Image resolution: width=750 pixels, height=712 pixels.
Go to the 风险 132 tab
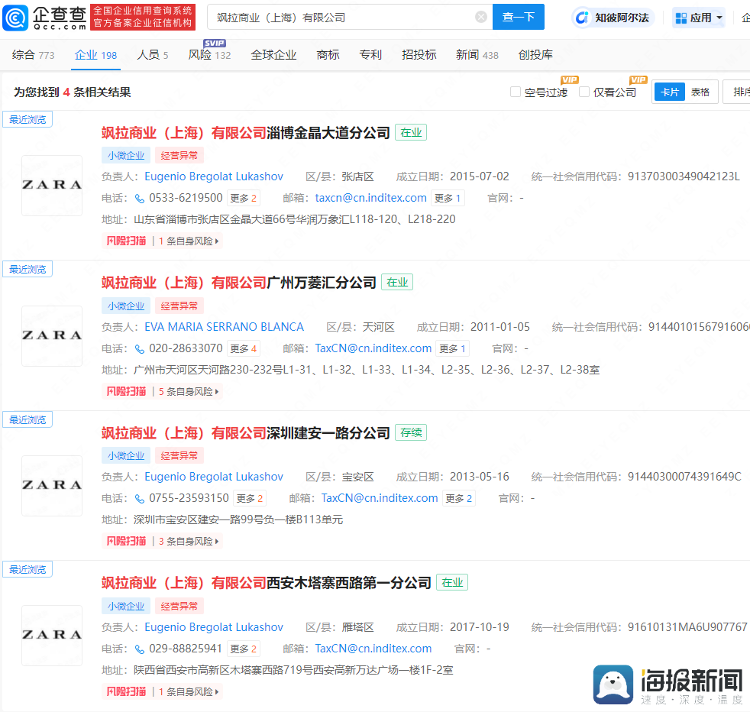coord(210,55)
